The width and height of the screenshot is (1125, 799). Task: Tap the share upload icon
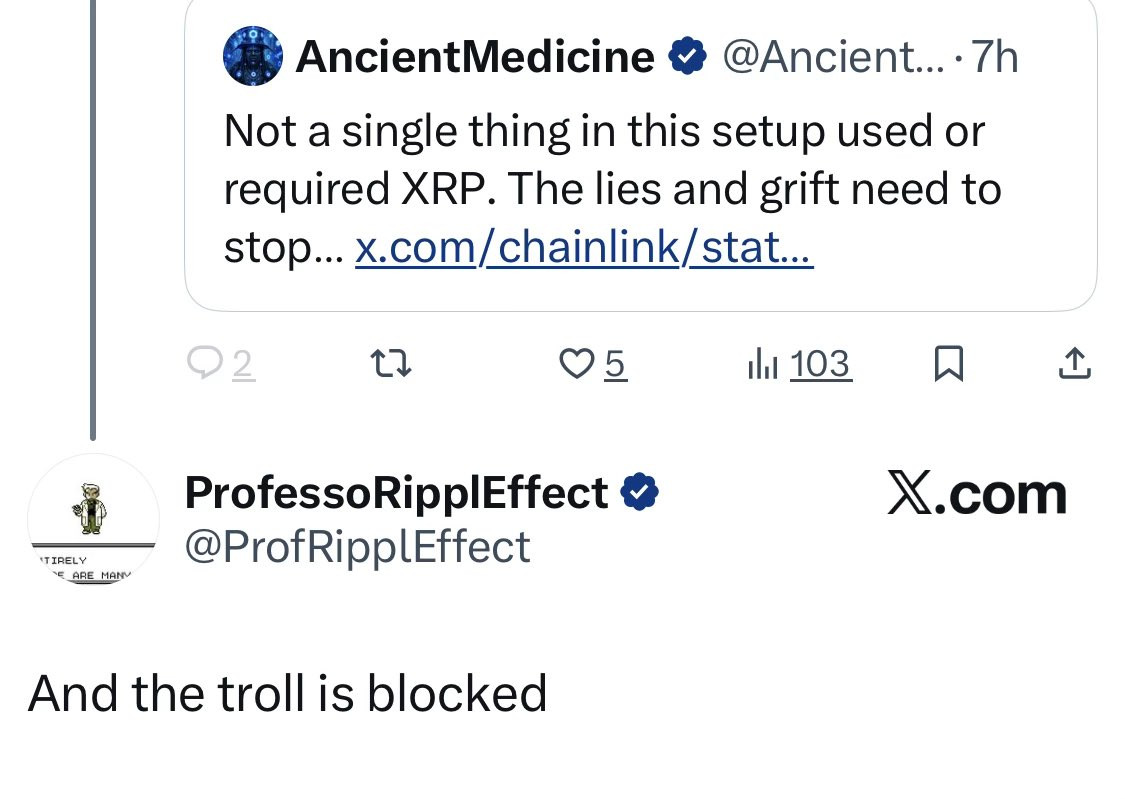click(x=1073, y=364)
